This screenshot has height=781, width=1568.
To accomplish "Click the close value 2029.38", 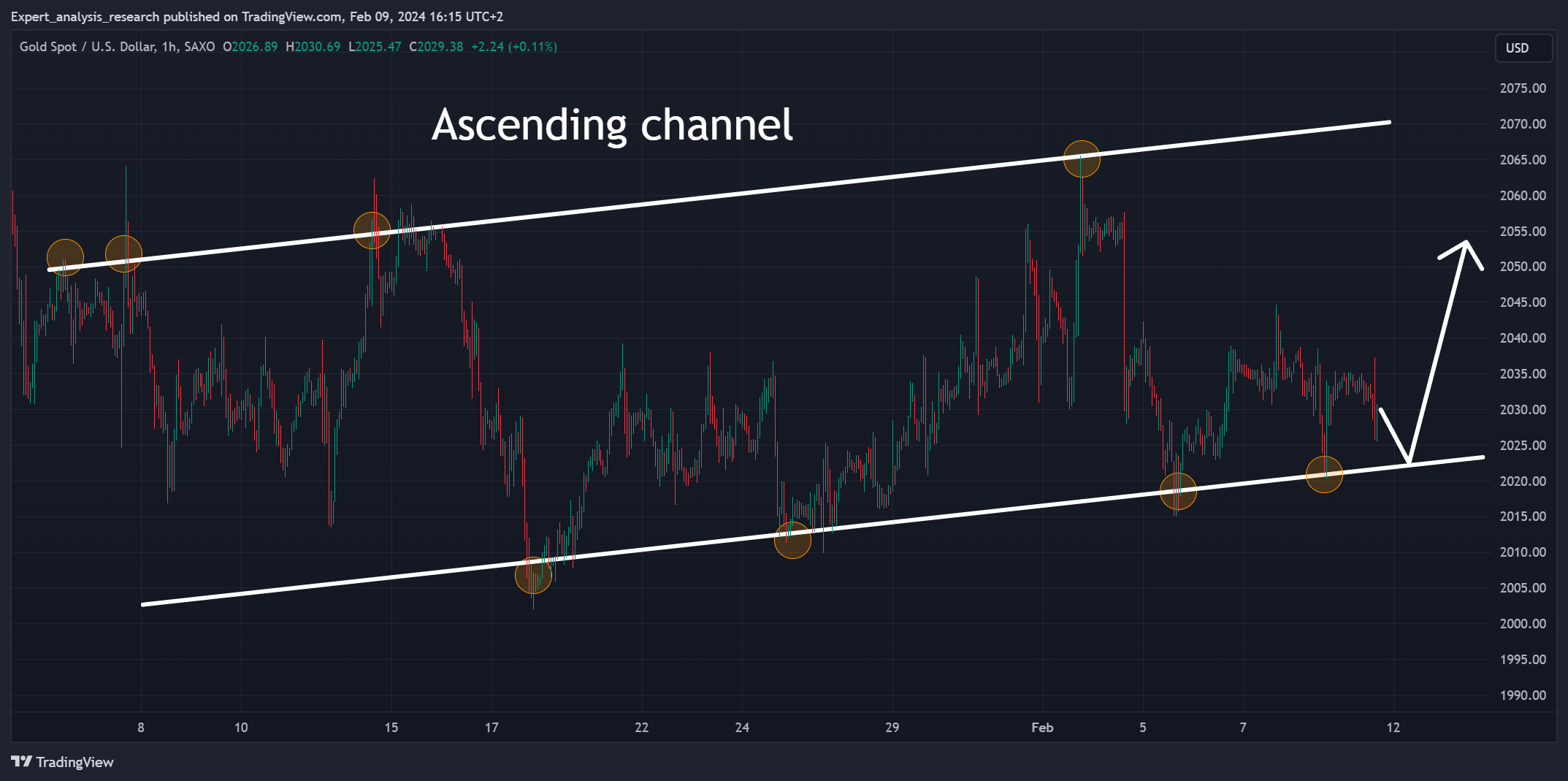I will point(440,47).
